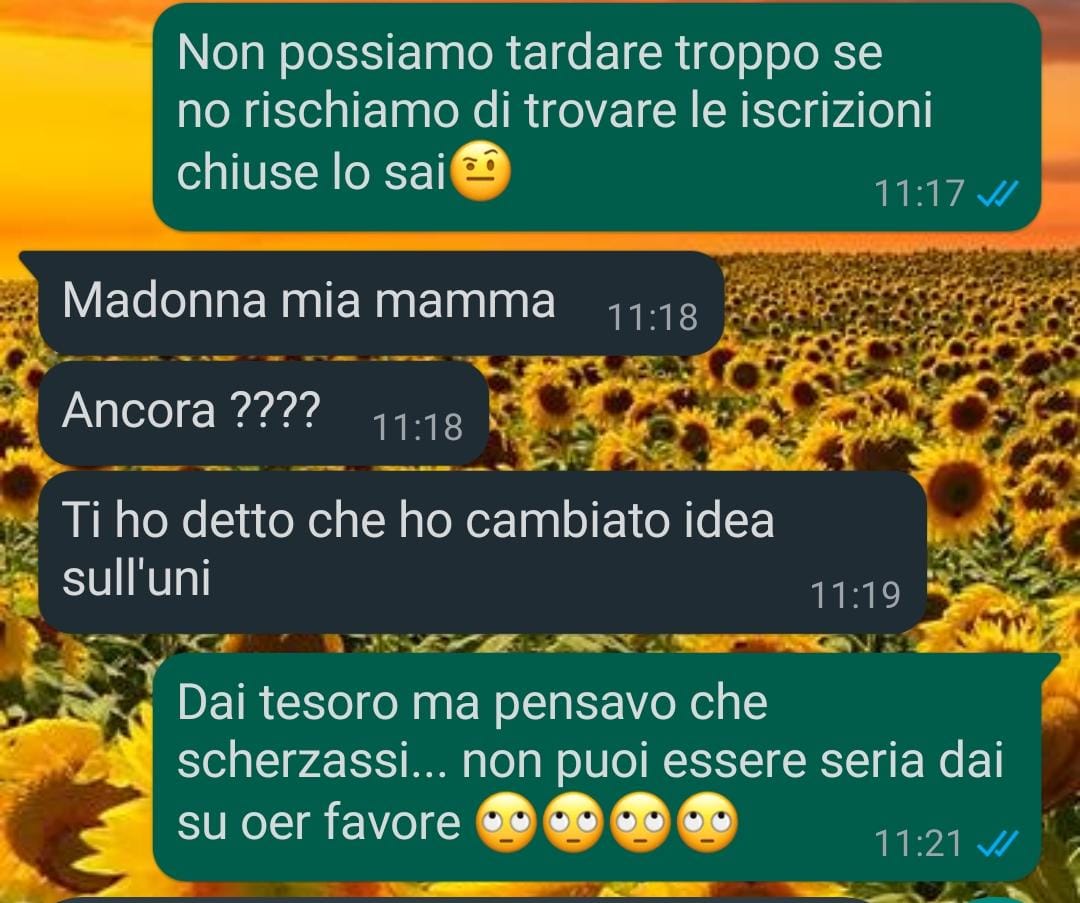
Task: Click the 11:18 timestamp beside "Ancora ????"
Action: [417, 427]
